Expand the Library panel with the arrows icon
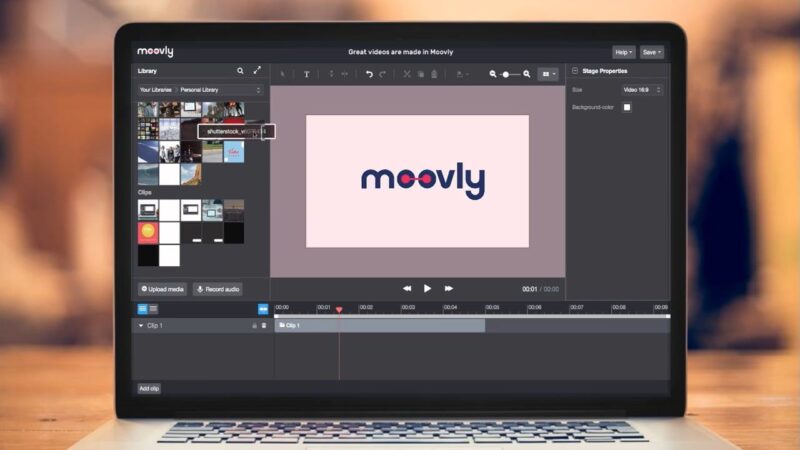This screenshot has height=450, width=800. (x=257, y=70)
